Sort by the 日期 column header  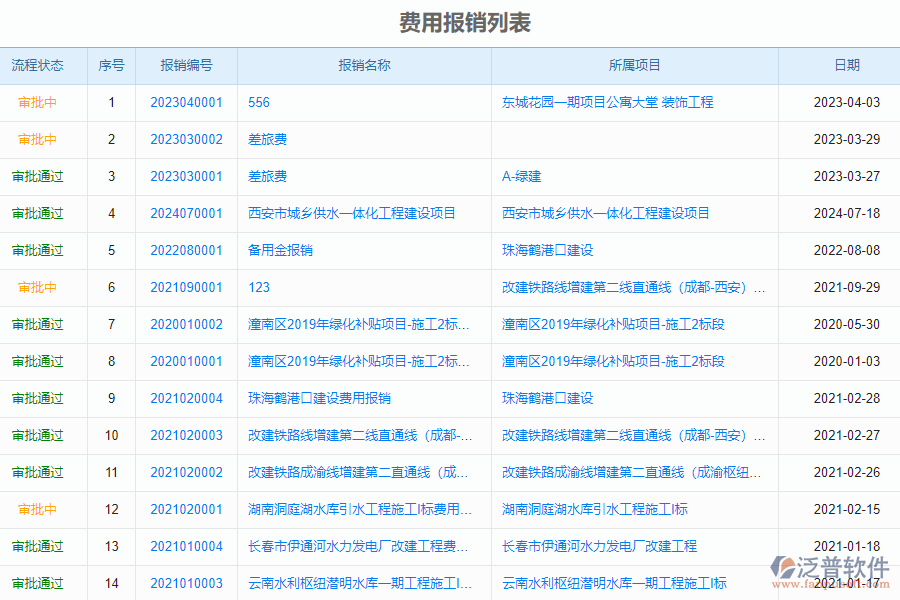pyautogui.click(x=849, y=65)
